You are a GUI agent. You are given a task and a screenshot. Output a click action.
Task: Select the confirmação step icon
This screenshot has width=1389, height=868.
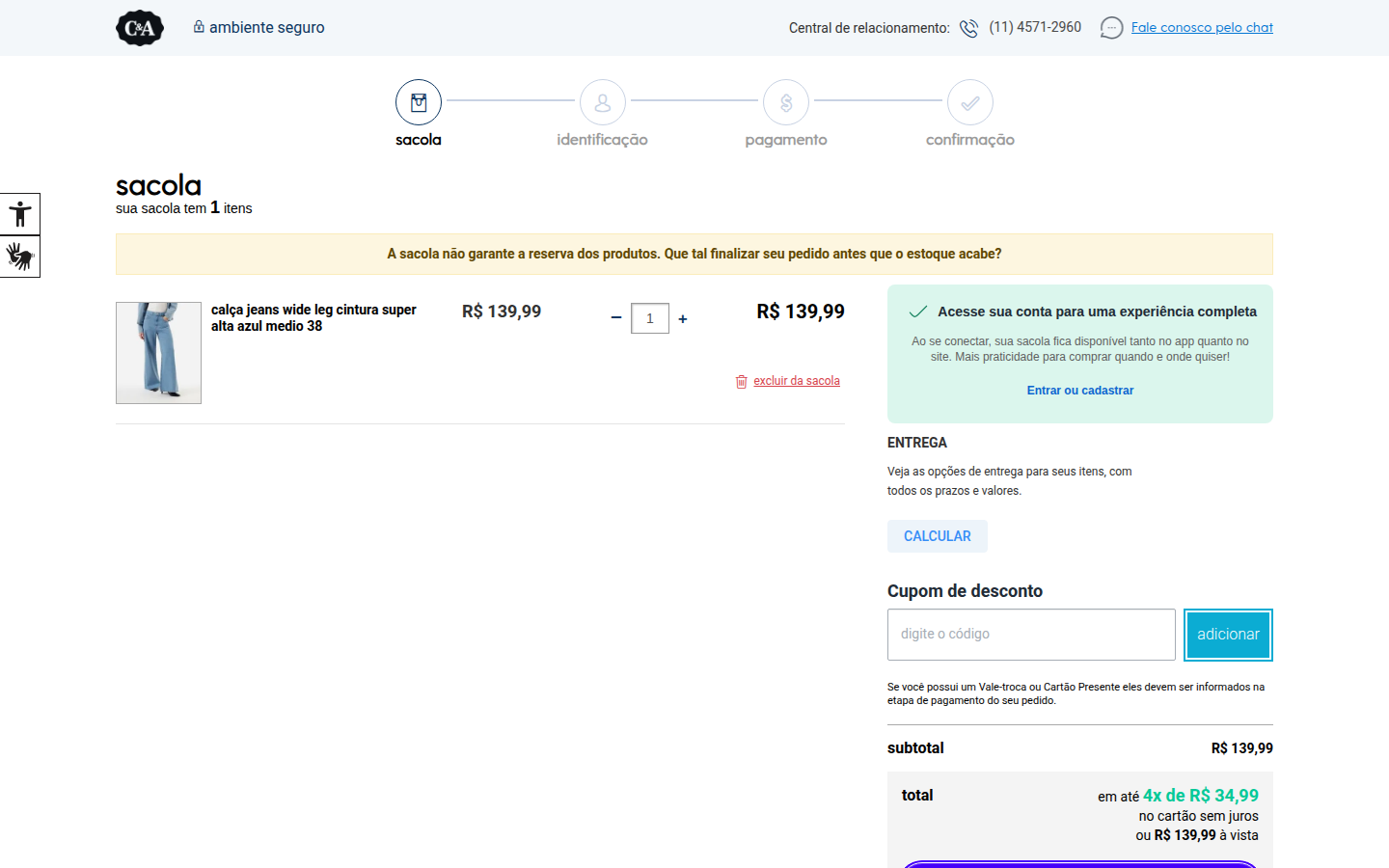tap(970, 102)
